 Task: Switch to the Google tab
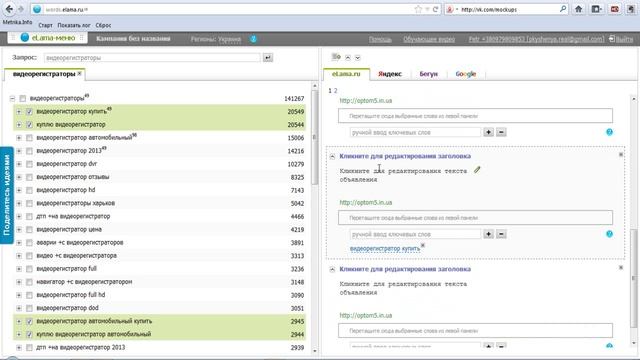click(x=466, y=74)
